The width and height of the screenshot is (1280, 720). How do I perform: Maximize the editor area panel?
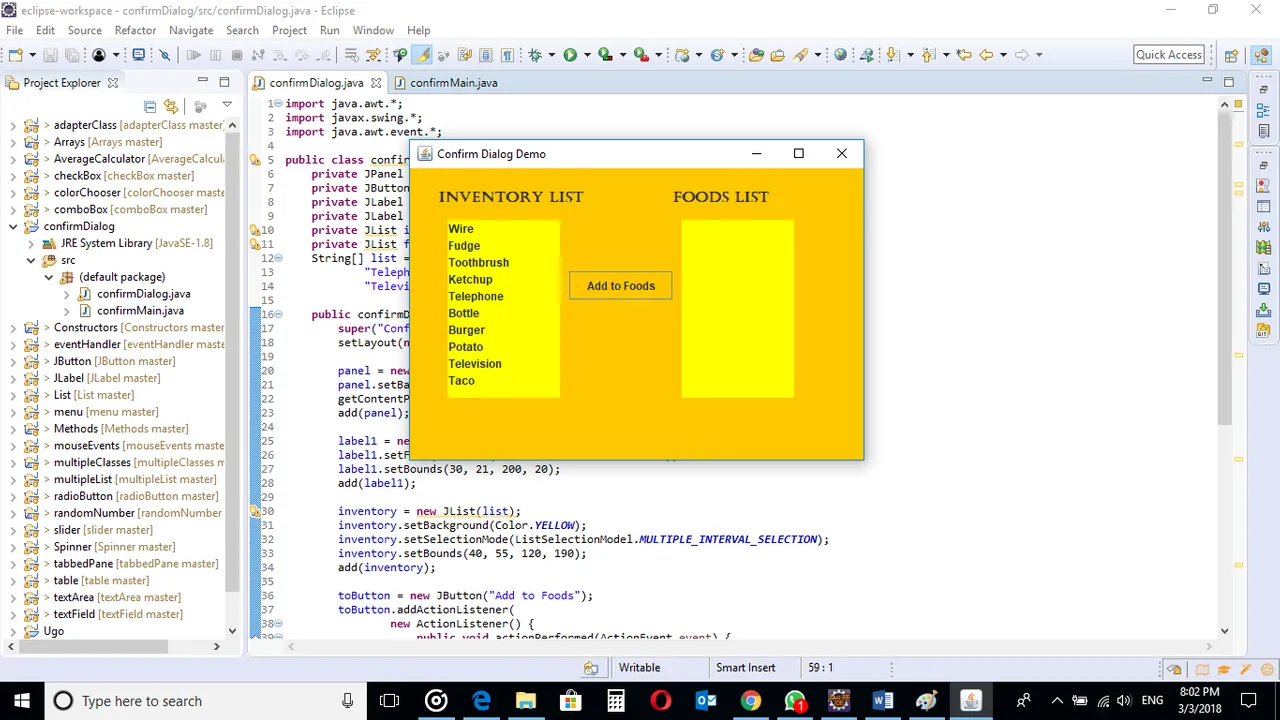[x=1229, y=81]
